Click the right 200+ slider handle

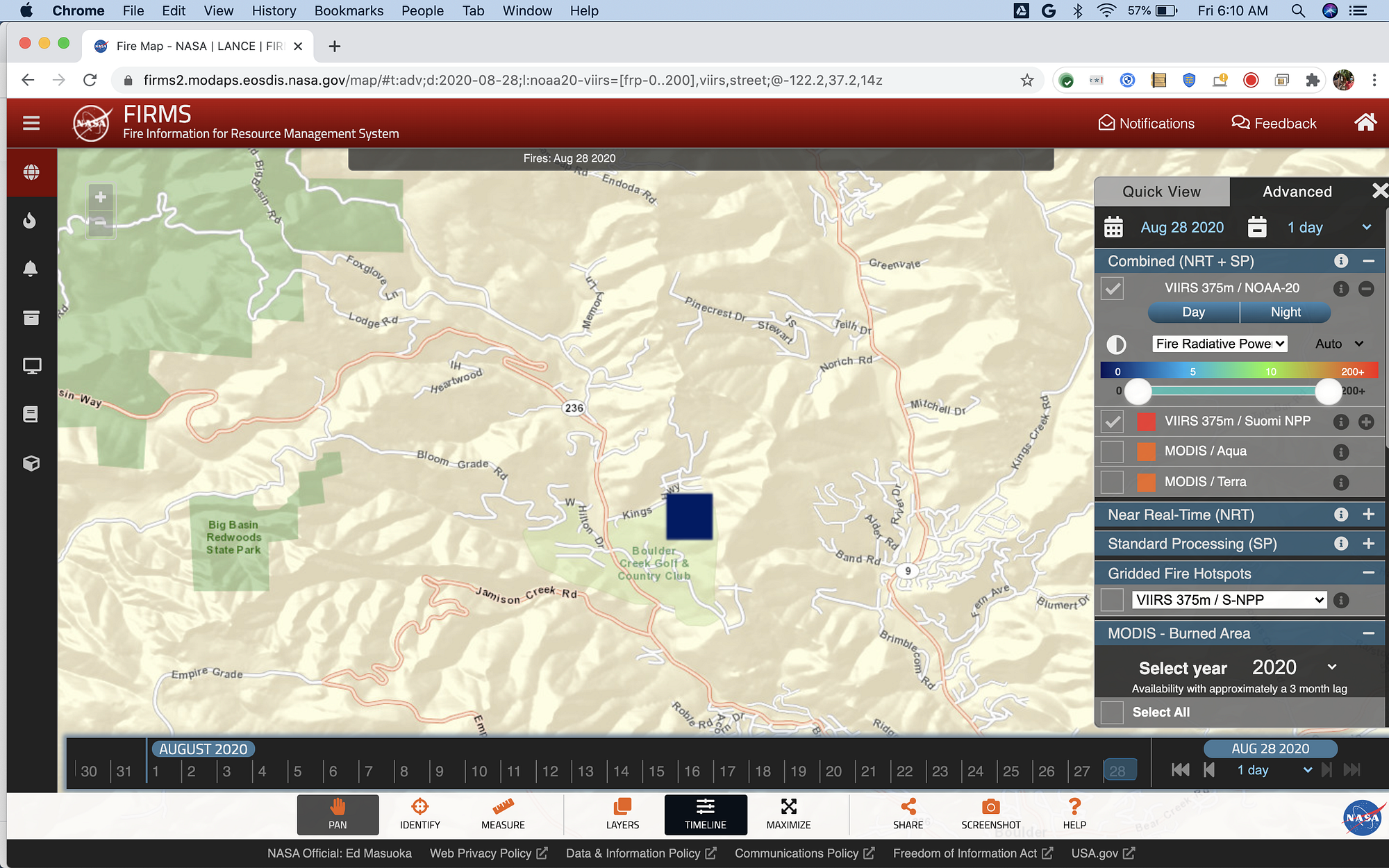[1328, 392]
